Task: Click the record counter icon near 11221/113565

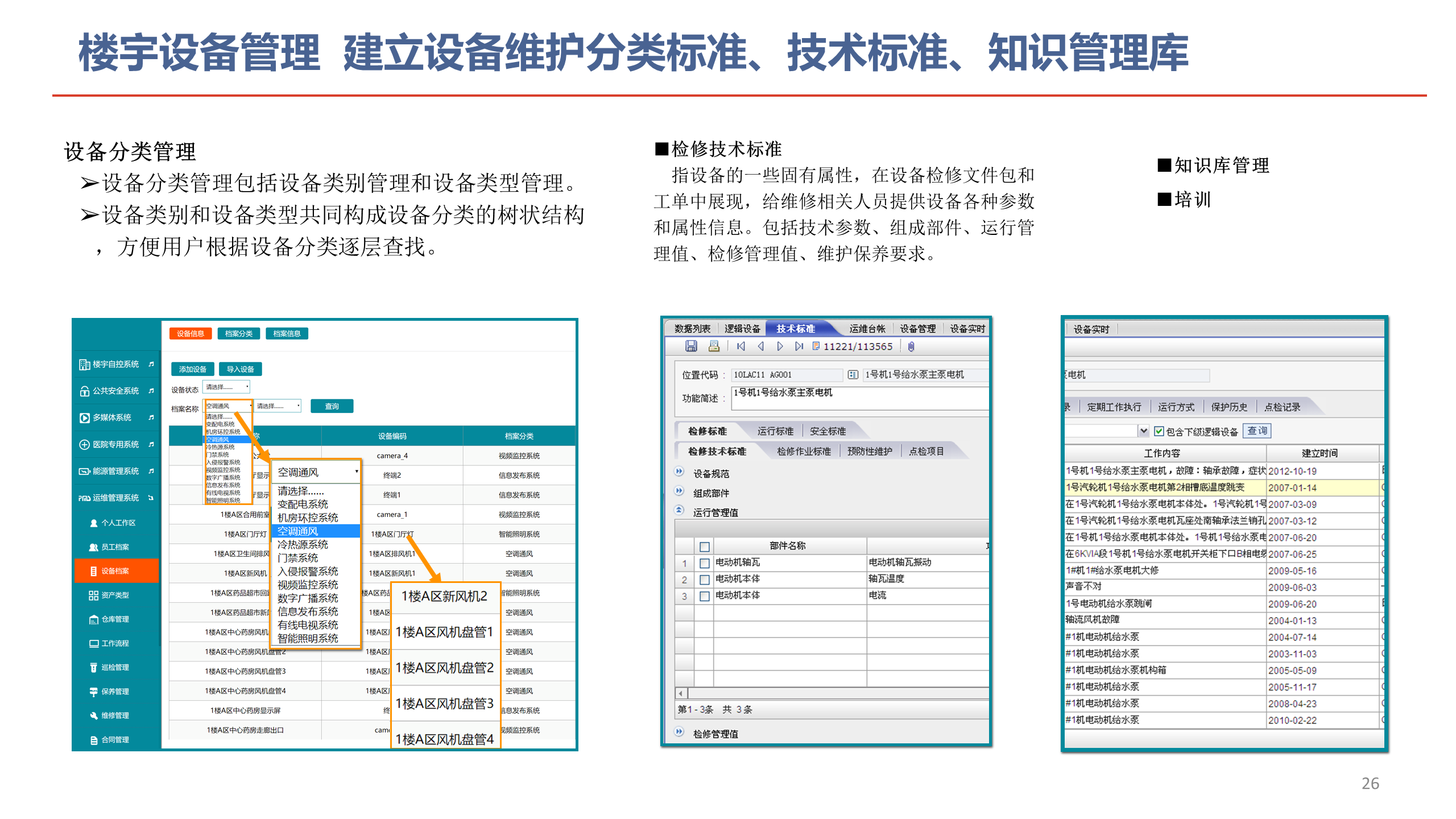Action: coord(816,346)
